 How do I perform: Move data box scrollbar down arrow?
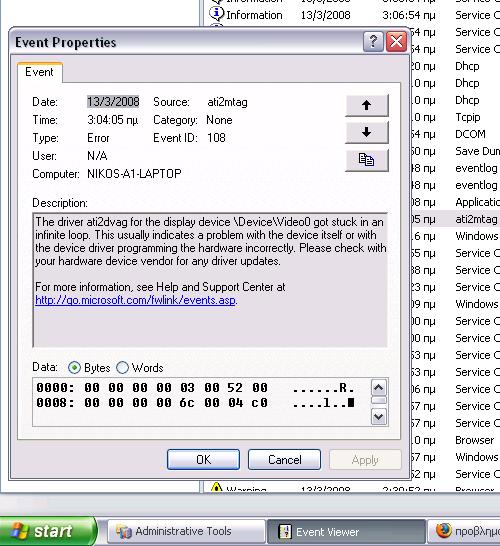(x=378, y=416)
